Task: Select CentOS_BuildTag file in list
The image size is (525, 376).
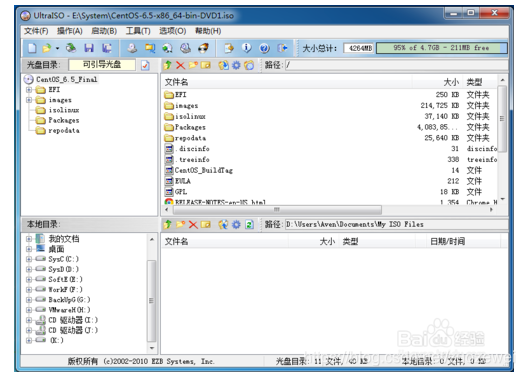Action: (x=204, y=170)
